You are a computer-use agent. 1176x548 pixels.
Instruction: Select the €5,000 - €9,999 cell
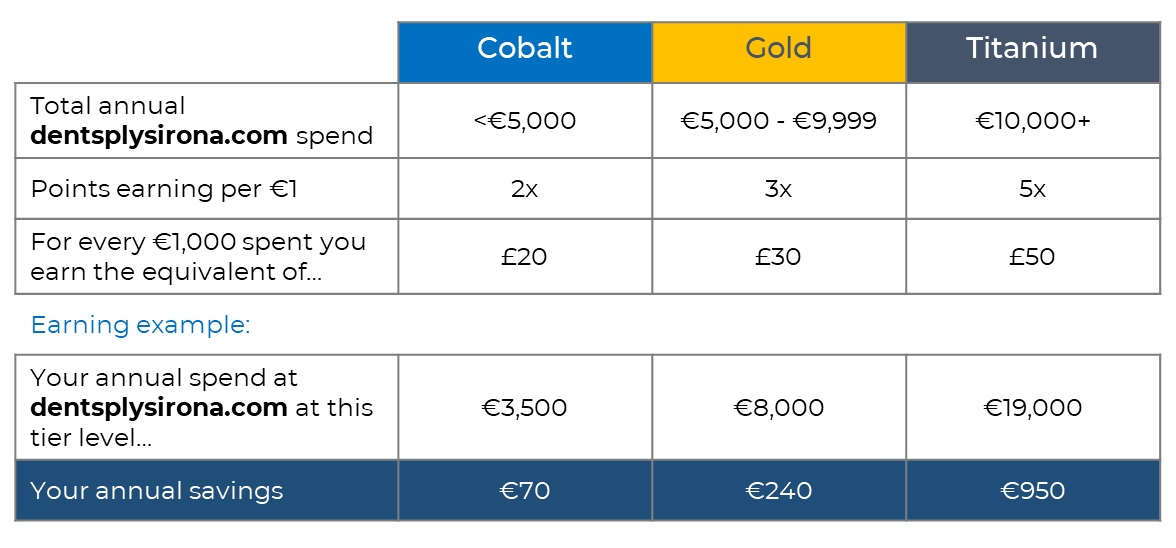click(x=778, y=121)
